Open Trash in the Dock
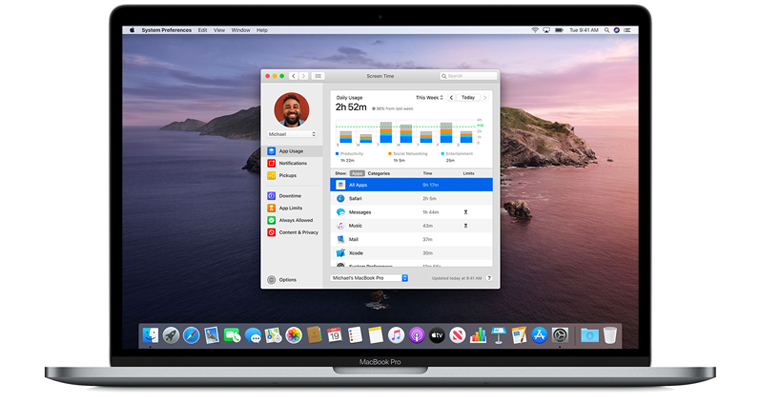 [x=610, y=335]
